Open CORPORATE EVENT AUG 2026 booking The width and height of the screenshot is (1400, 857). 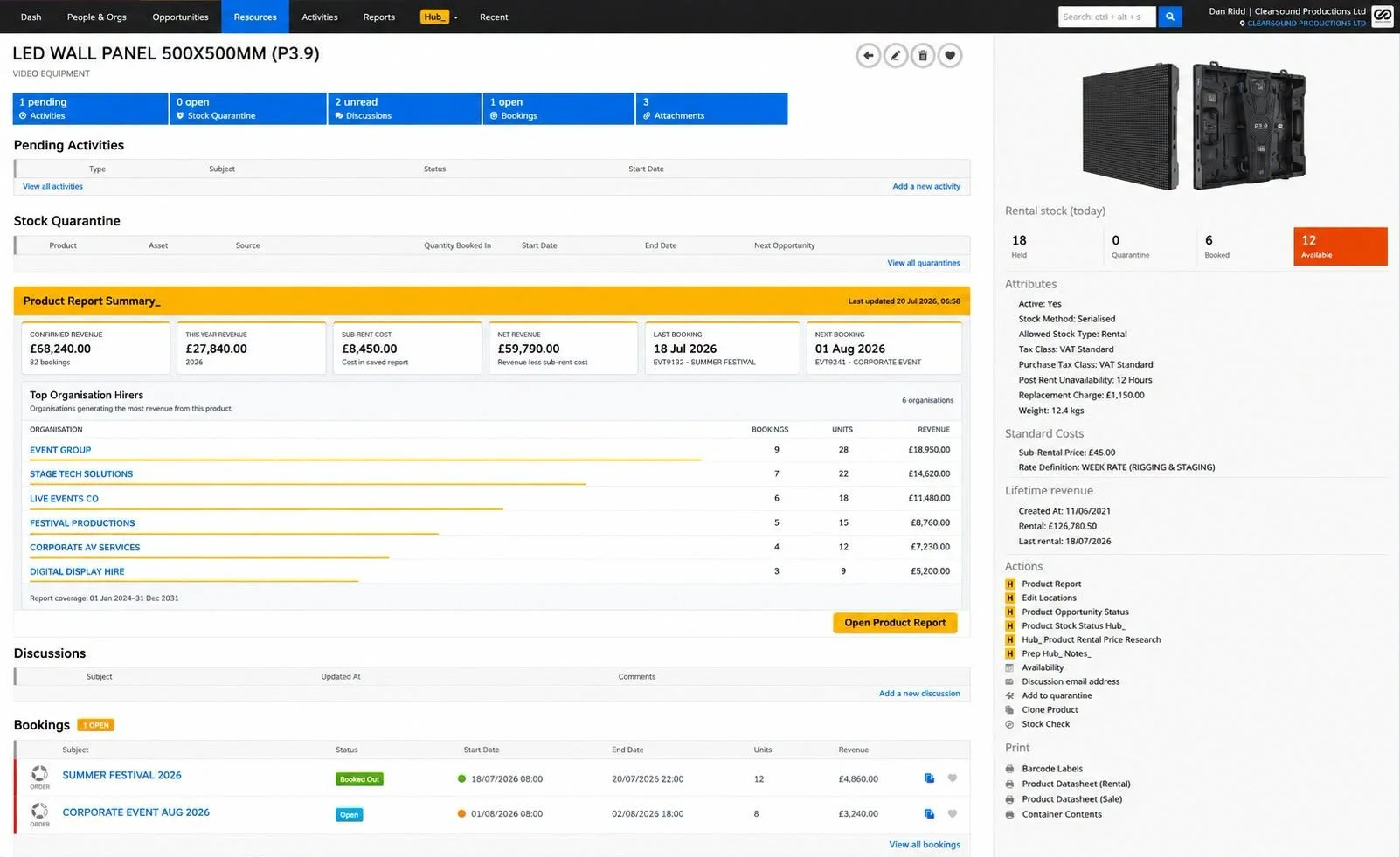[x=135, y=812]
